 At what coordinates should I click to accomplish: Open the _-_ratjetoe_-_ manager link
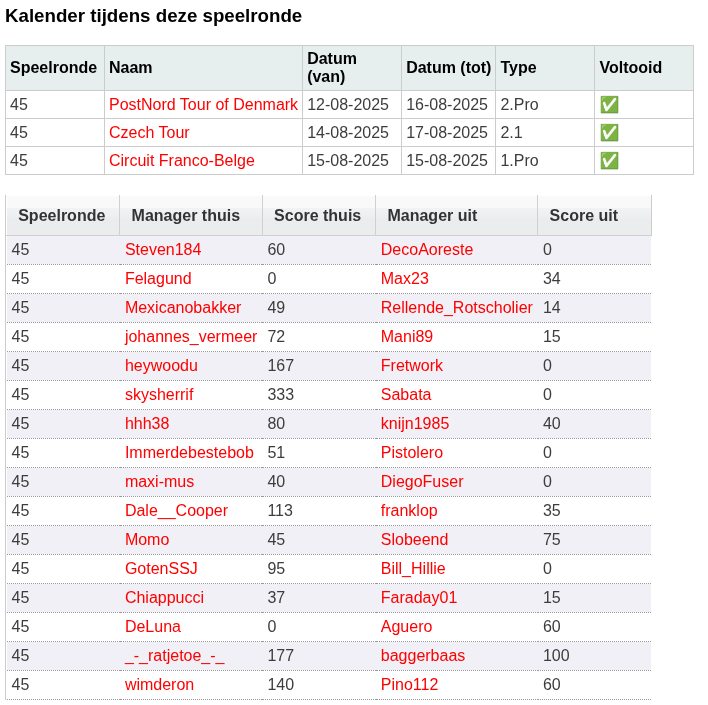point(175,655)
